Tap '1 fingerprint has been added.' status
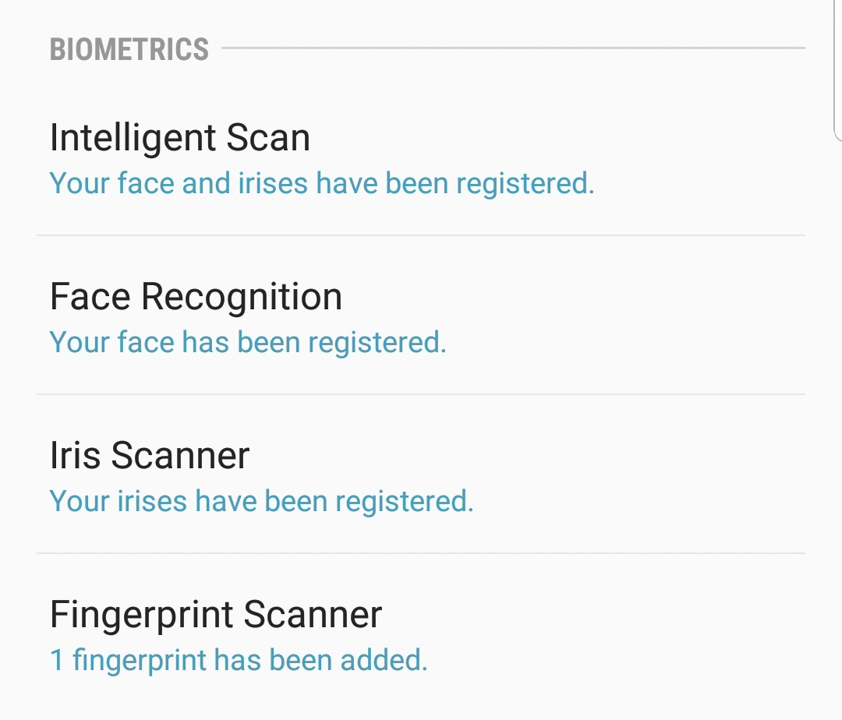The image size is (842, 720). pos(238,660)
